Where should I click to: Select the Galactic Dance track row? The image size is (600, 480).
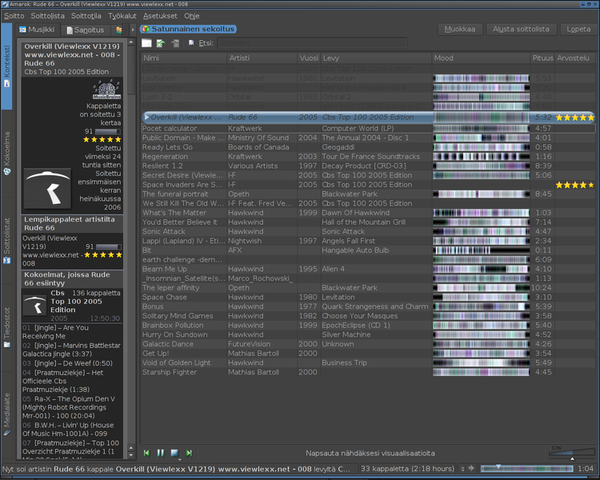tap(368, 344)
